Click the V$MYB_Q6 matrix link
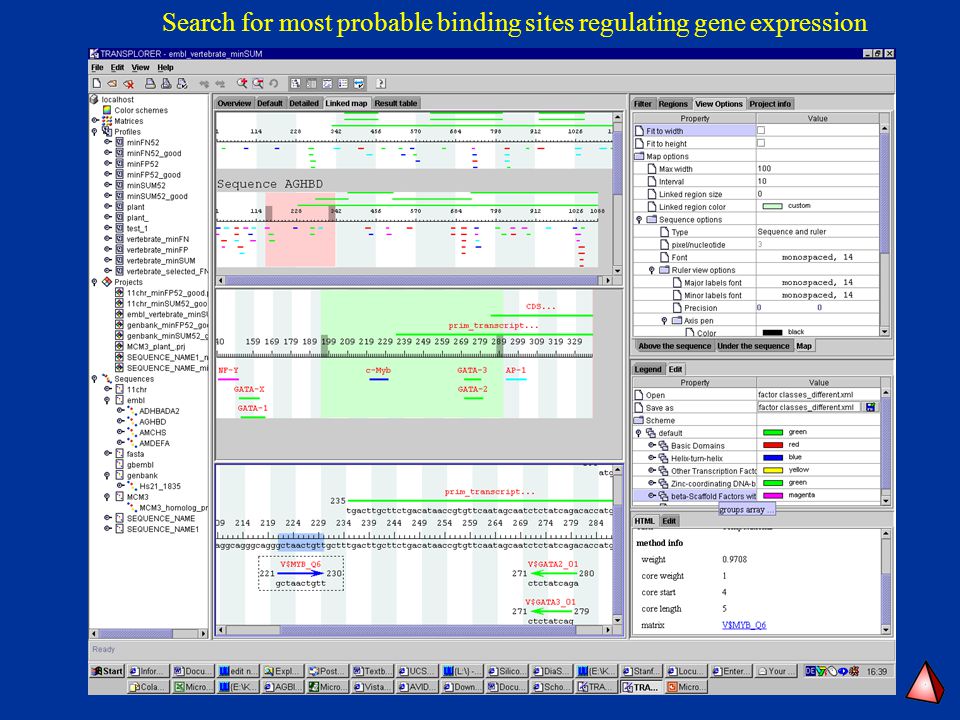This screenshot has height=720, width=960. click(x=744, y=625)
